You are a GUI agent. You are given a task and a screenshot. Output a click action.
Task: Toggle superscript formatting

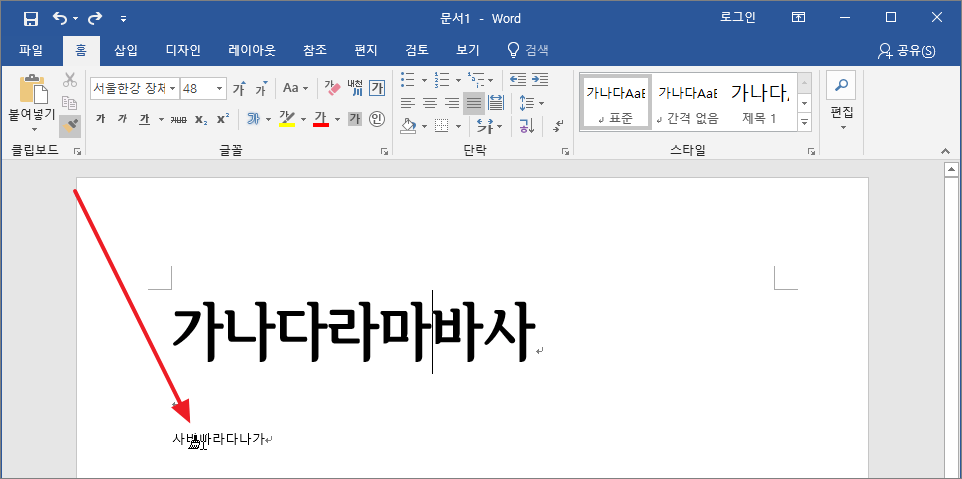pyautogui.click(x=223, y=119)
